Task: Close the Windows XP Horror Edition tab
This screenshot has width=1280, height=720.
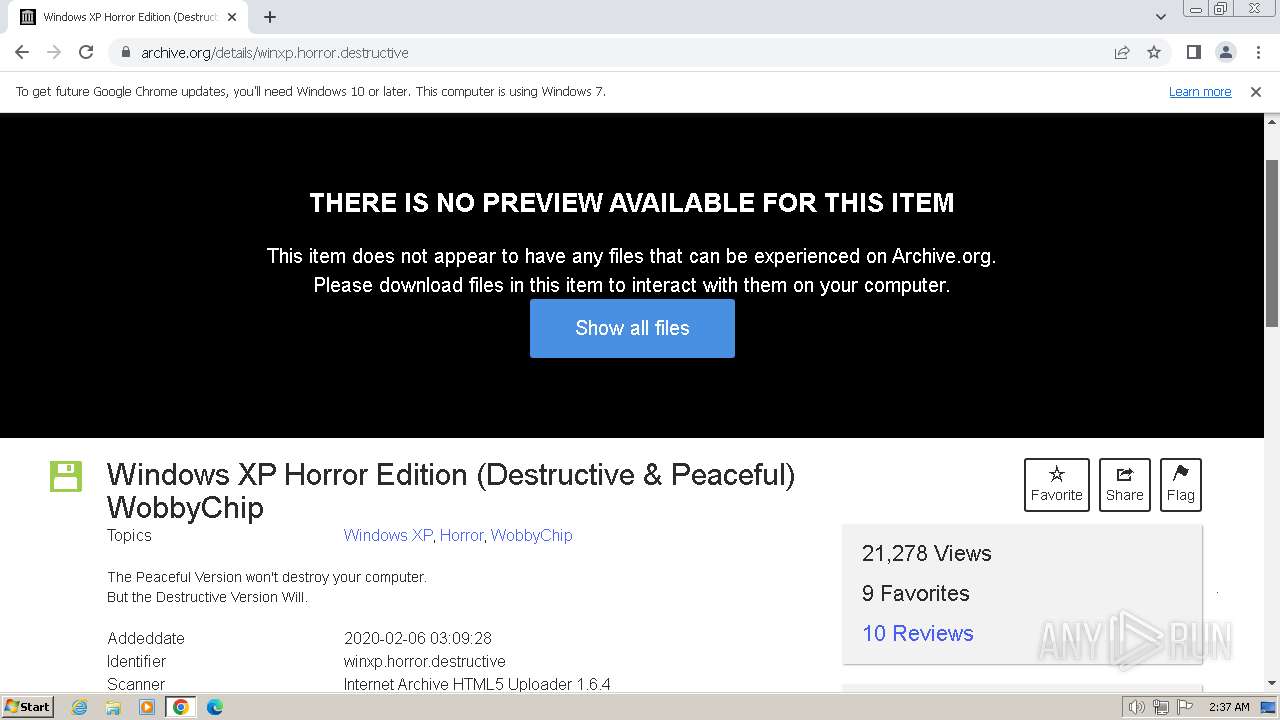Action: (232, 17)
